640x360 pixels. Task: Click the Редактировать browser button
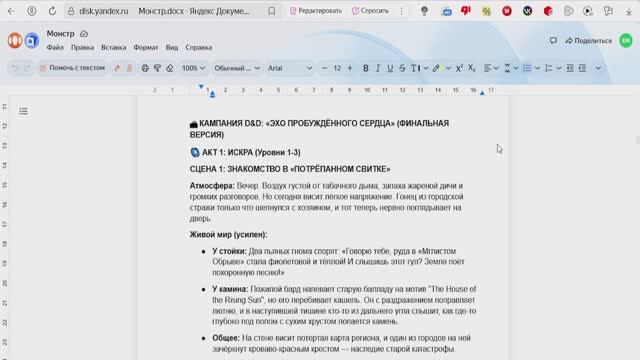[x=316, y=11]
